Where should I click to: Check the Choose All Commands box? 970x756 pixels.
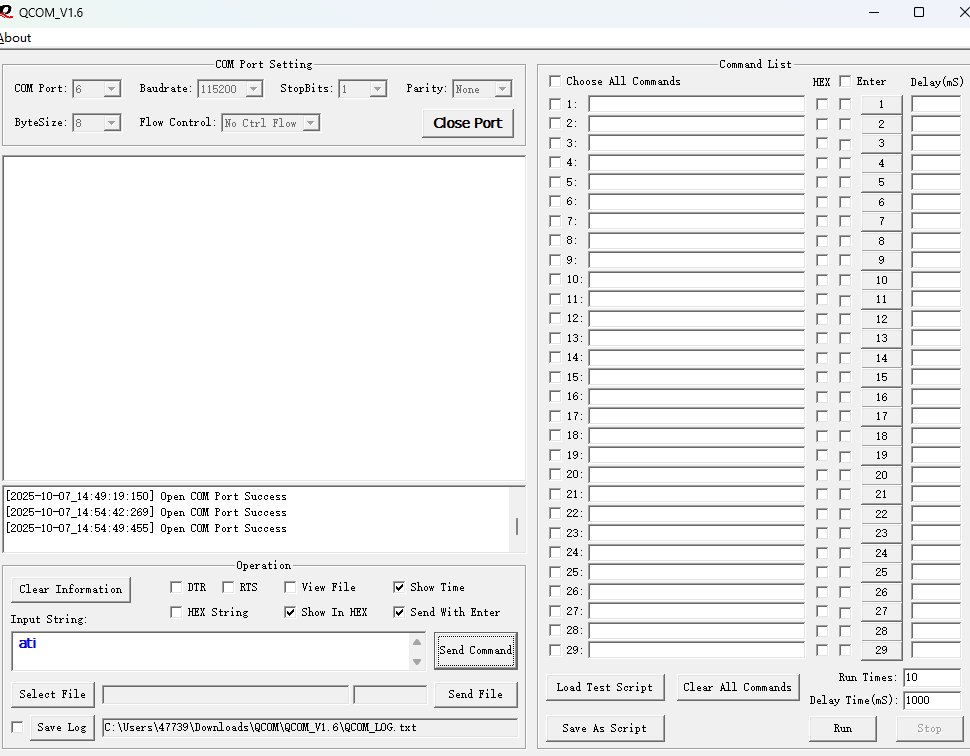(x=556, y=81)
